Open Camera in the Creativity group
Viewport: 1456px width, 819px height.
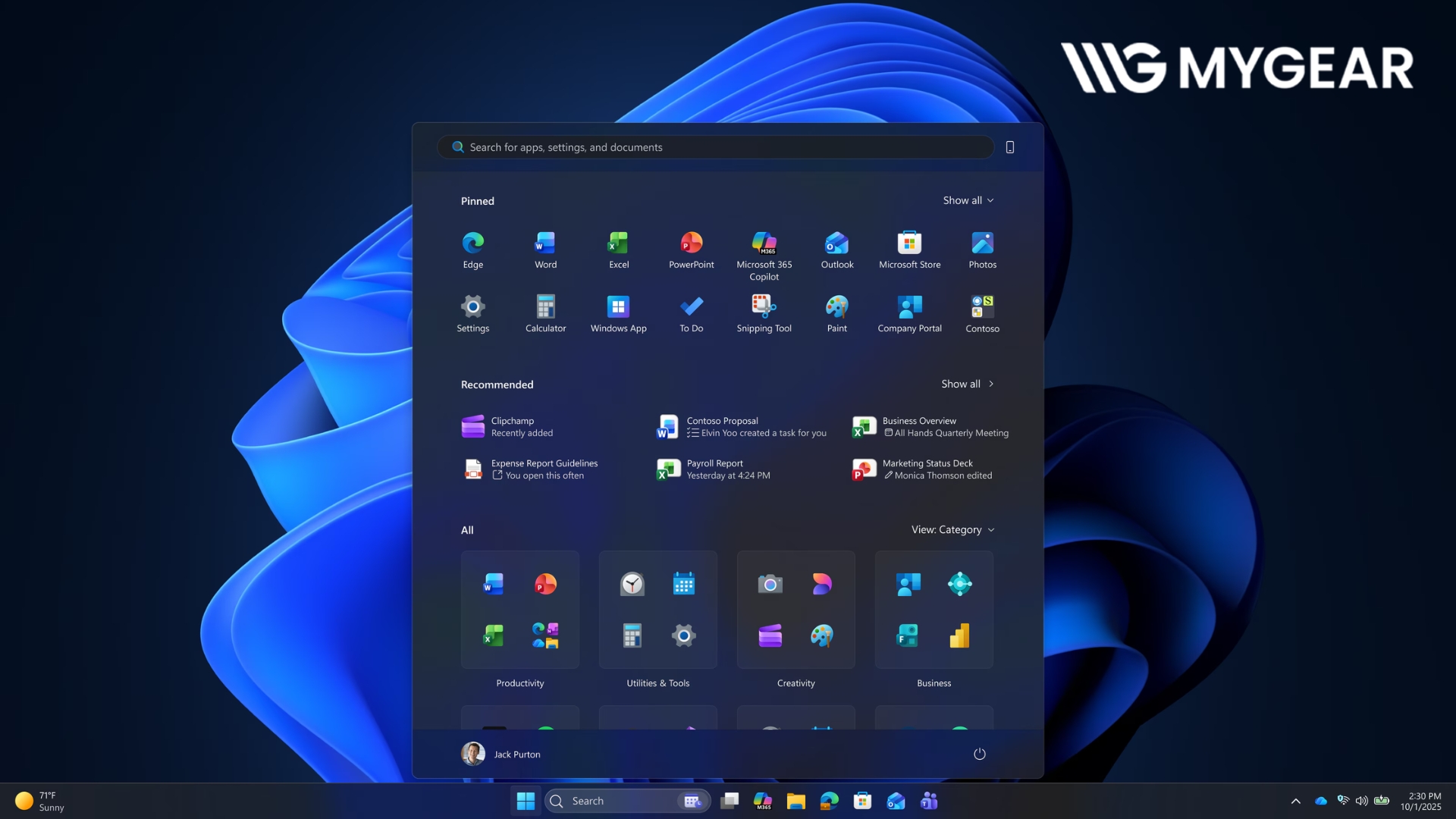(770, 584)
